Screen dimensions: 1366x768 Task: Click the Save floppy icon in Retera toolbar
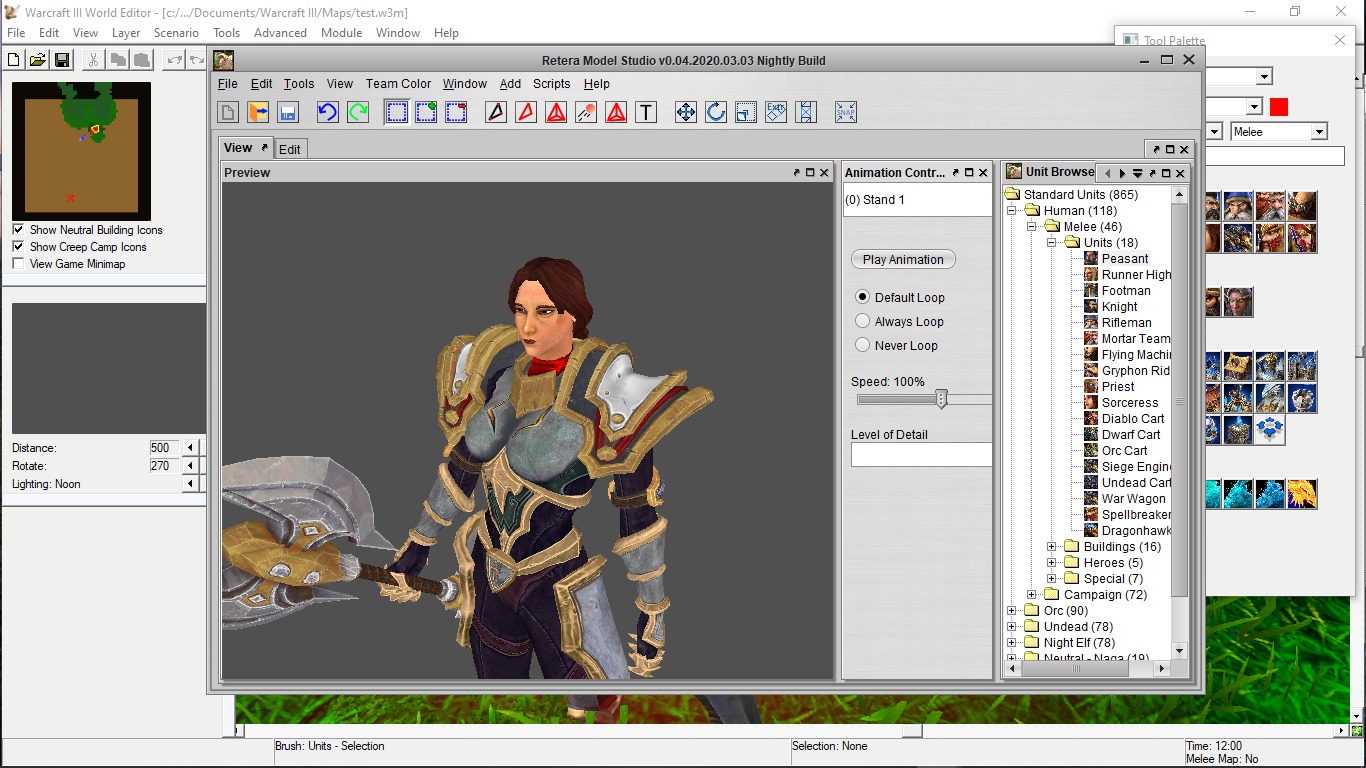tap(288, 112)
